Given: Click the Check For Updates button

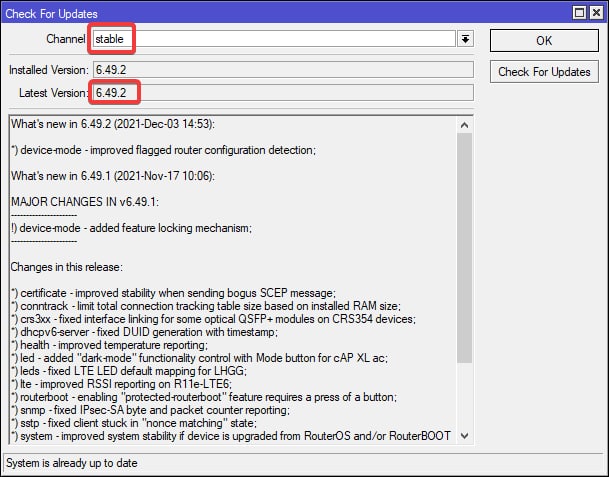Looking at the screenshot, I should point(544,72).
